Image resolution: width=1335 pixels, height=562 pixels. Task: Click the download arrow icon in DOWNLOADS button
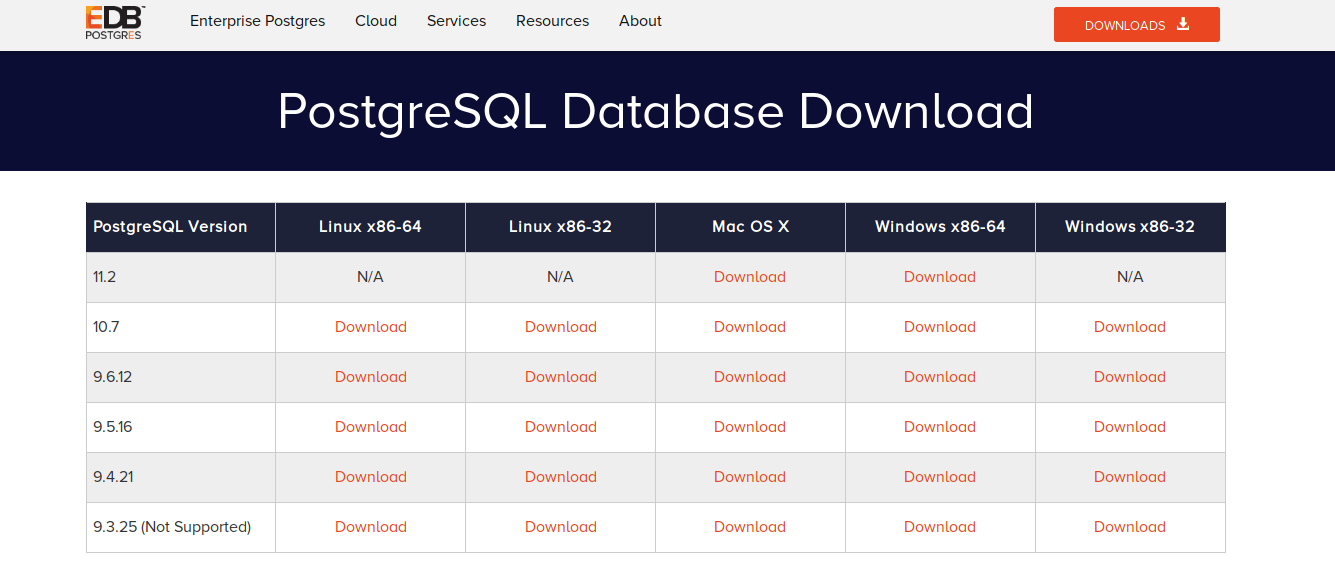1183,24
